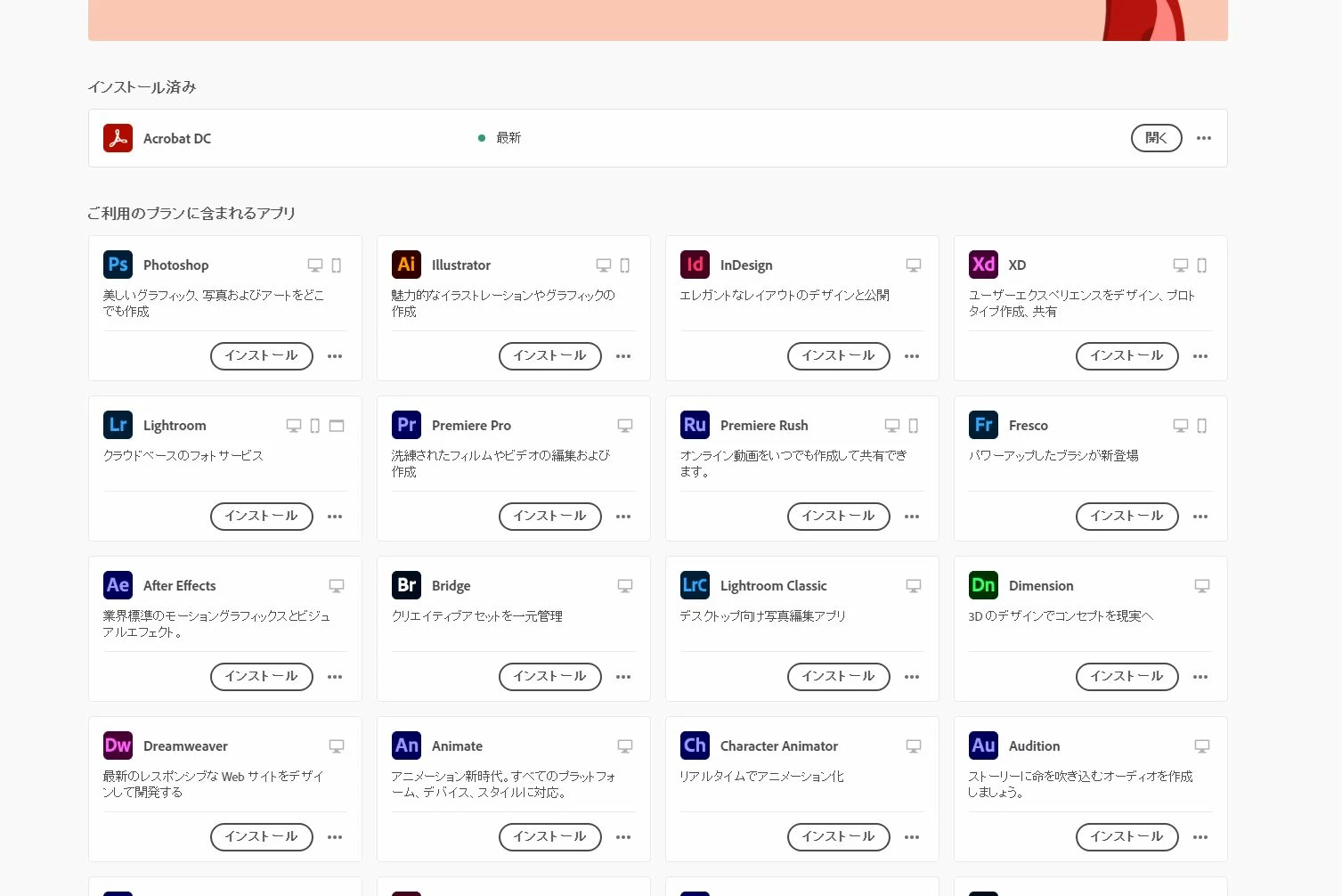Install Lightroom

click(x=262, y=516)
